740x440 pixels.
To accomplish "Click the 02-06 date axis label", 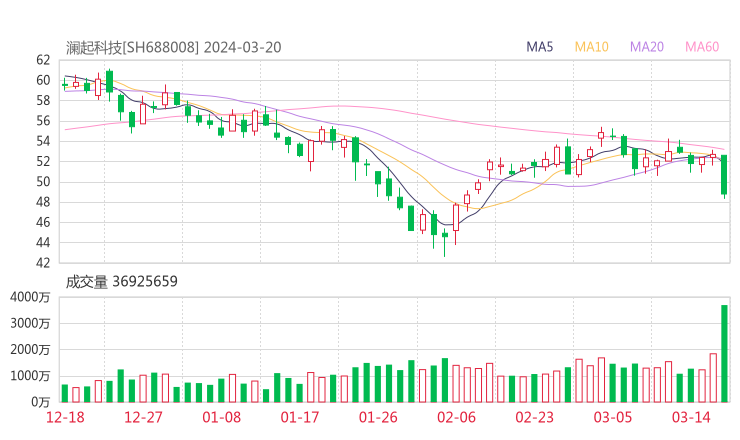I will [456, 417].
